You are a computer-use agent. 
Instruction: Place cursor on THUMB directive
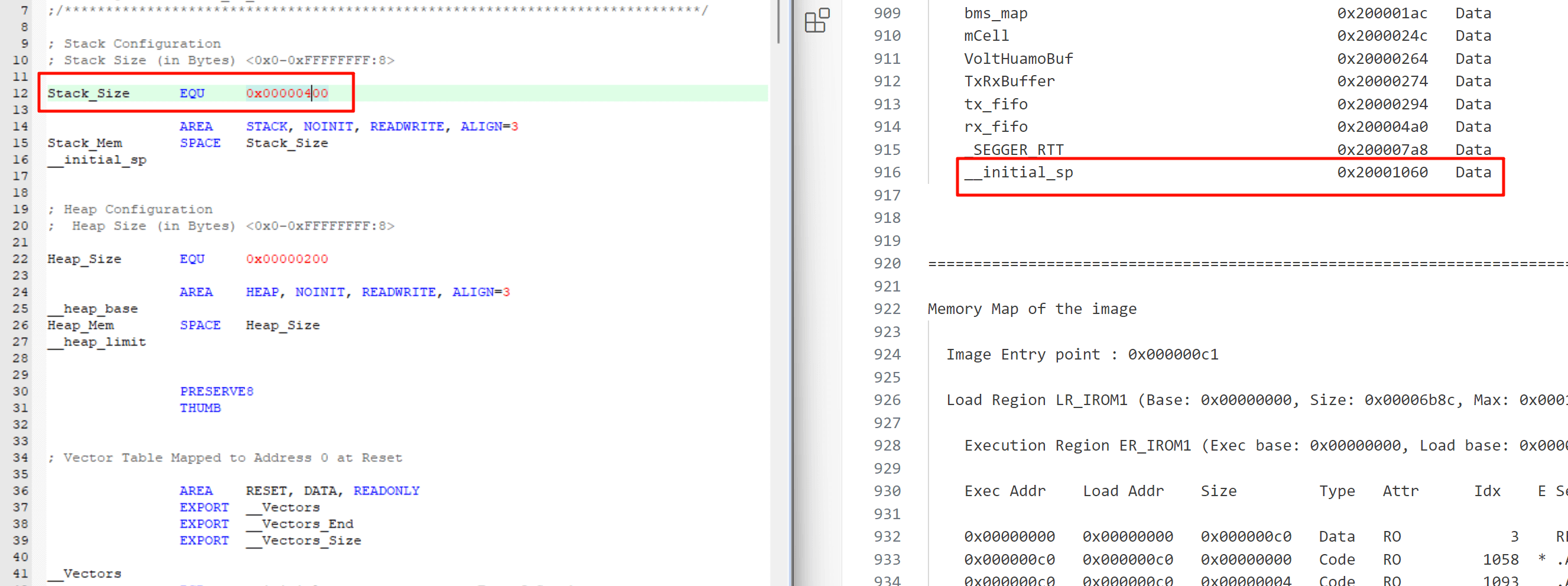click(200, 407)
